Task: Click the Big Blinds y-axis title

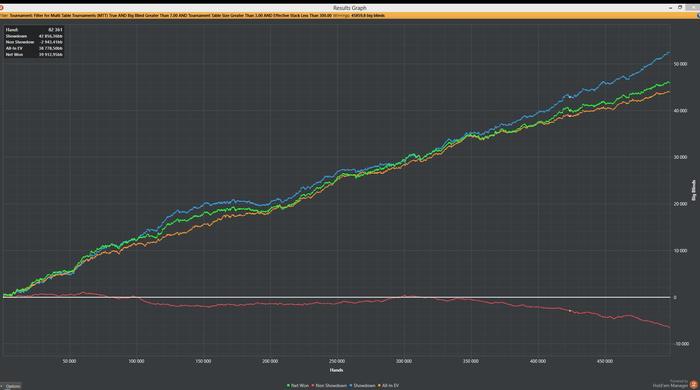Action: coord(694,191)
